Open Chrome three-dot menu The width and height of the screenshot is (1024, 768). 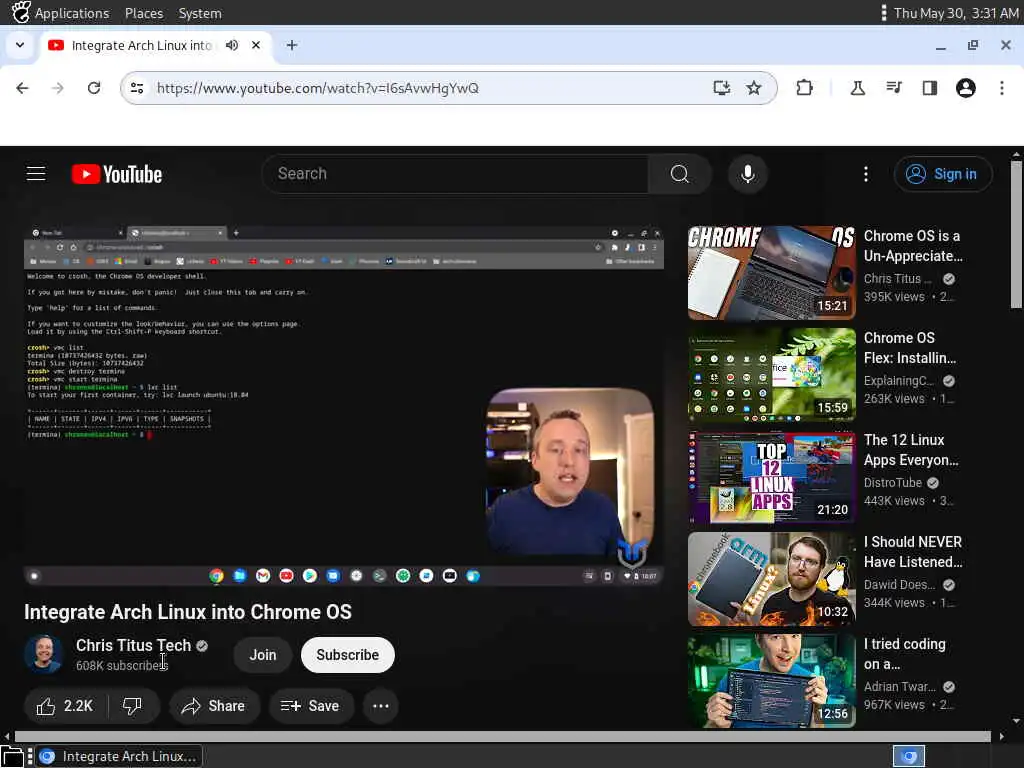click(1002, 88)
